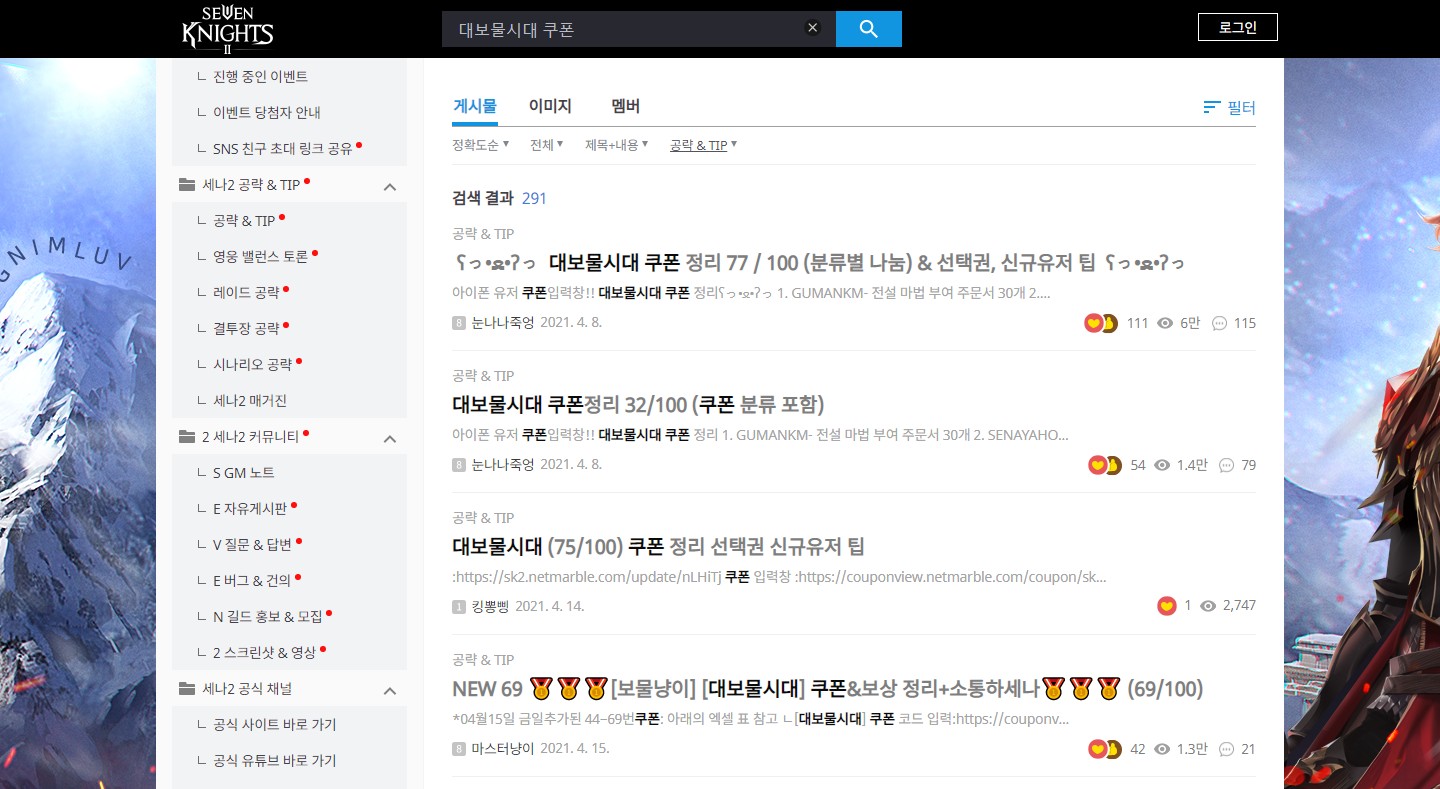
Task: Open post 대보물시대 (75/100) 쿠폰 정리
Action: click(658, 547)
